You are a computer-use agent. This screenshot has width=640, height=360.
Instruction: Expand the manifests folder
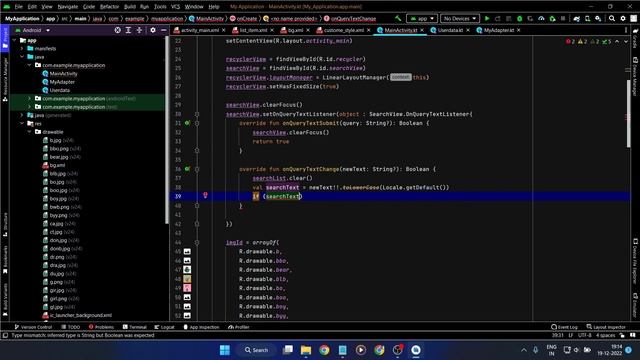click(22, 48)
